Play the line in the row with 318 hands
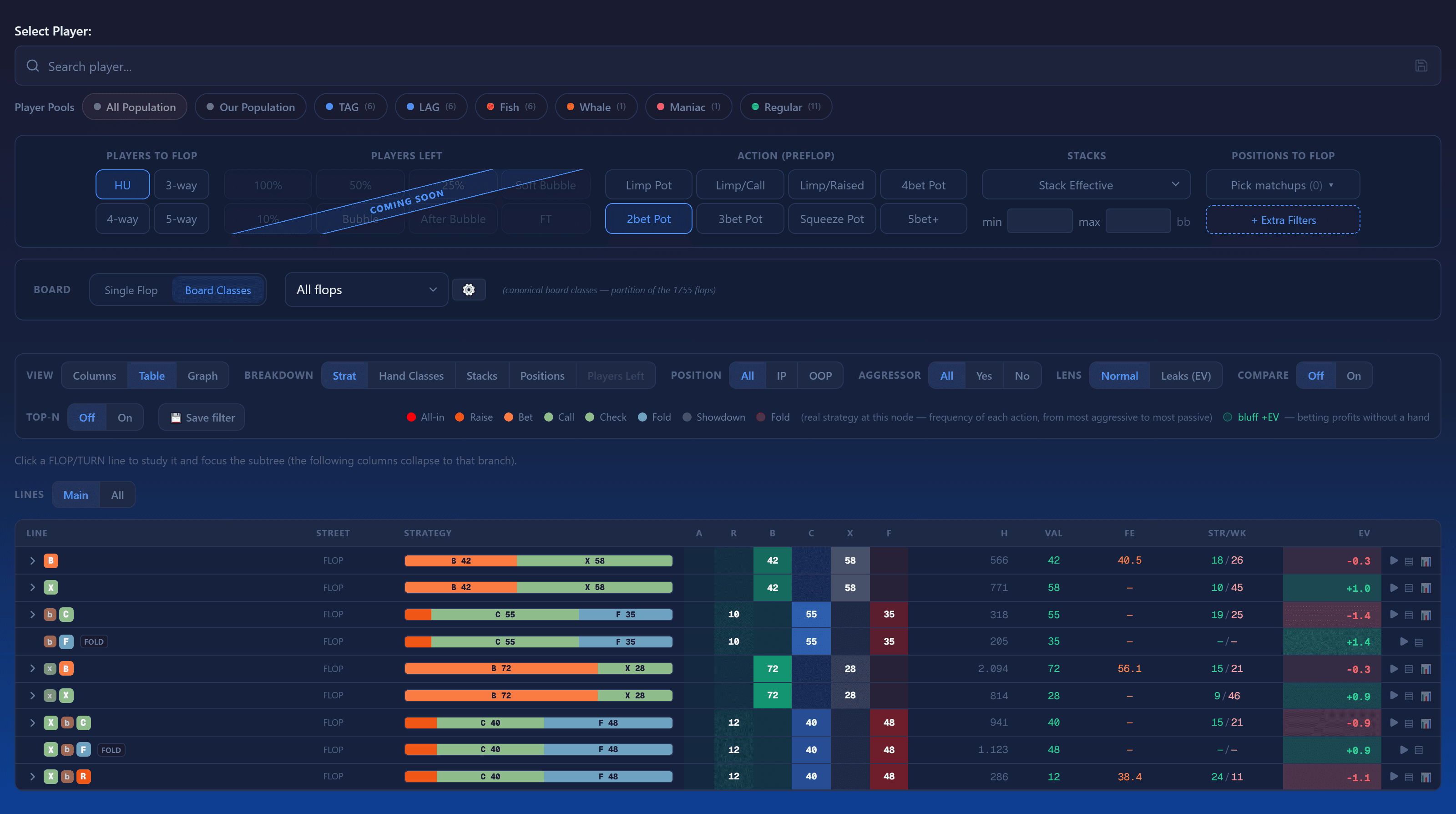Viewport: 1456px width, 814px height. (1394, 614)
